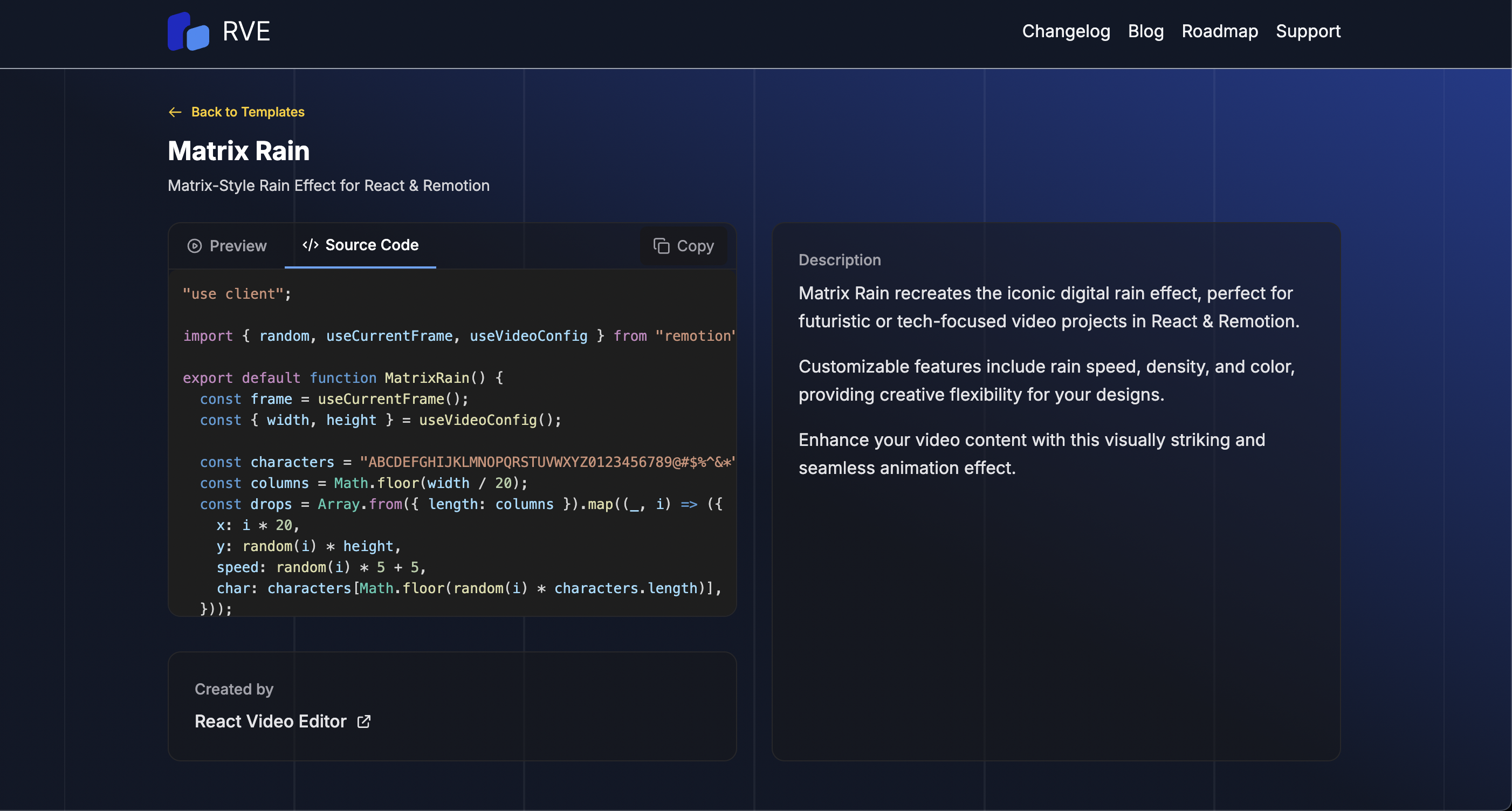
Task: Click the paragraph starting Matrix Rain recreates
Action: click(x=1049, y=307)
